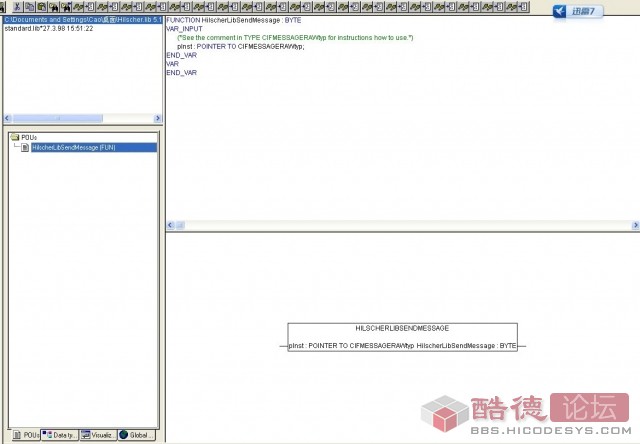Click the HILSCHERLIBSENDMESSAGE function block
The image size is (640, 444).
tap(402, 337)
